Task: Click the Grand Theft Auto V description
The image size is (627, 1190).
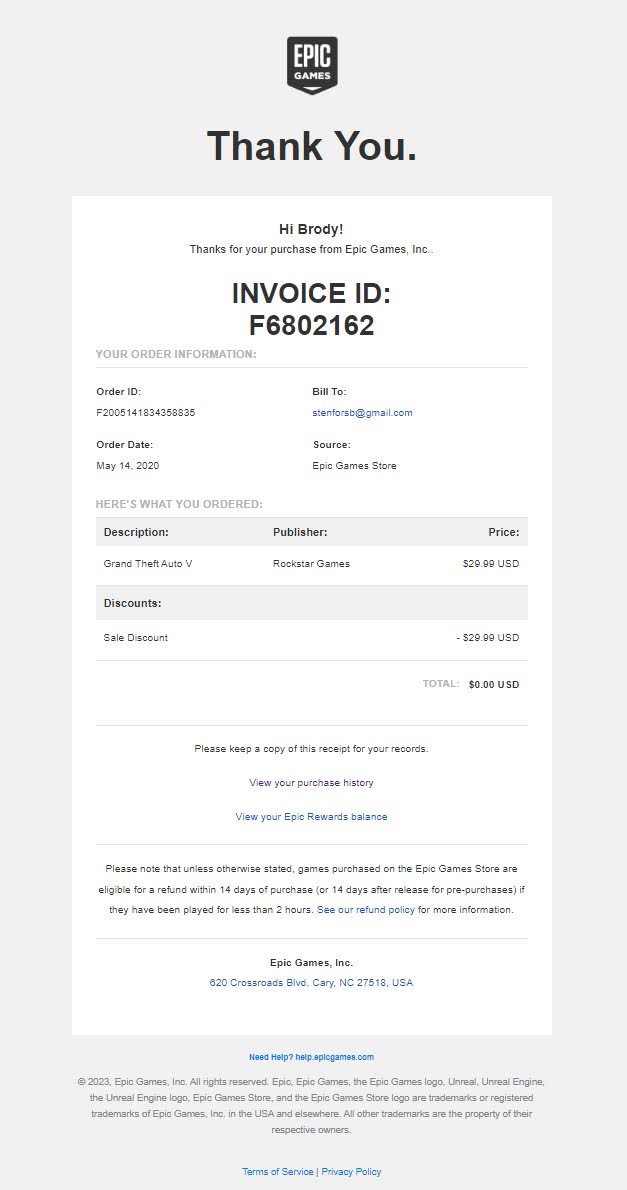Action: tap(148, 564)
